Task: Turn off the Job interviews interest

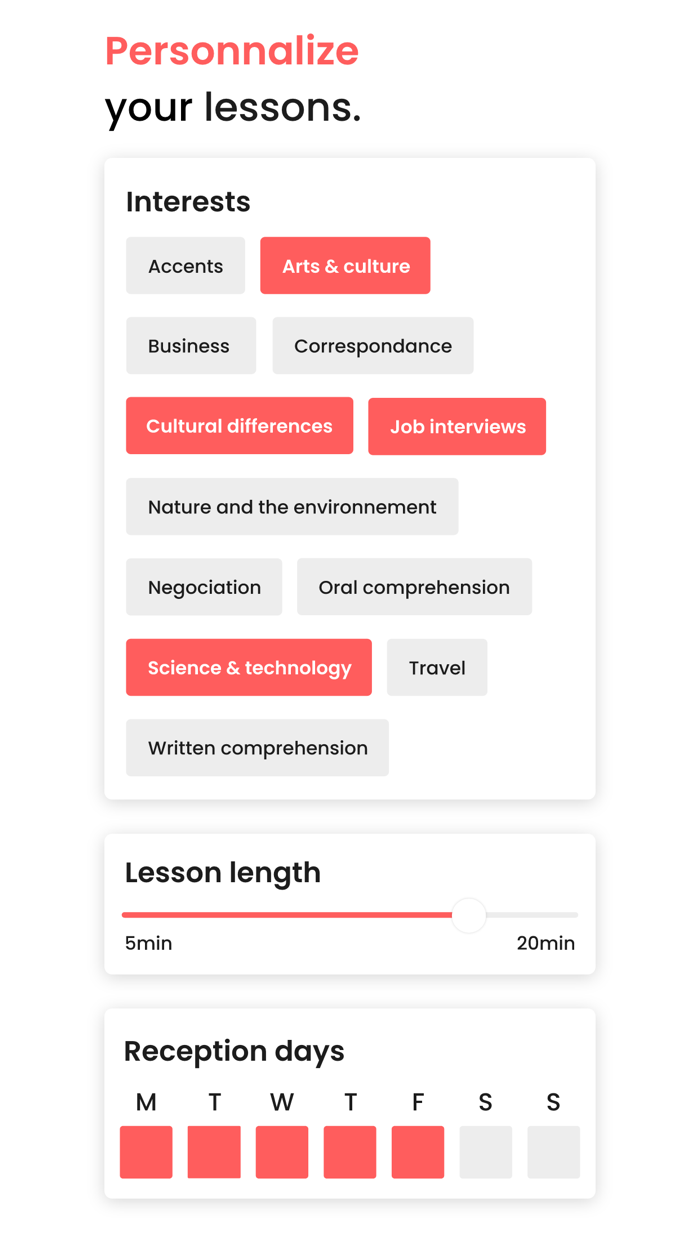Action: (x=457, y=426)
